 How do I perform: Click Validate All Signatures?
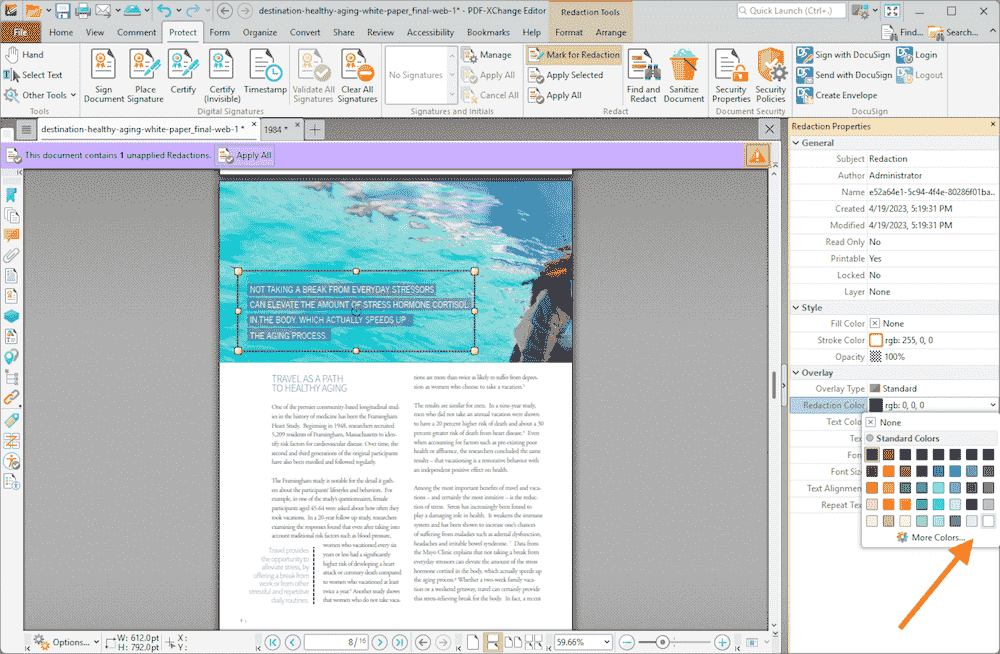click(x=314, y=72)
